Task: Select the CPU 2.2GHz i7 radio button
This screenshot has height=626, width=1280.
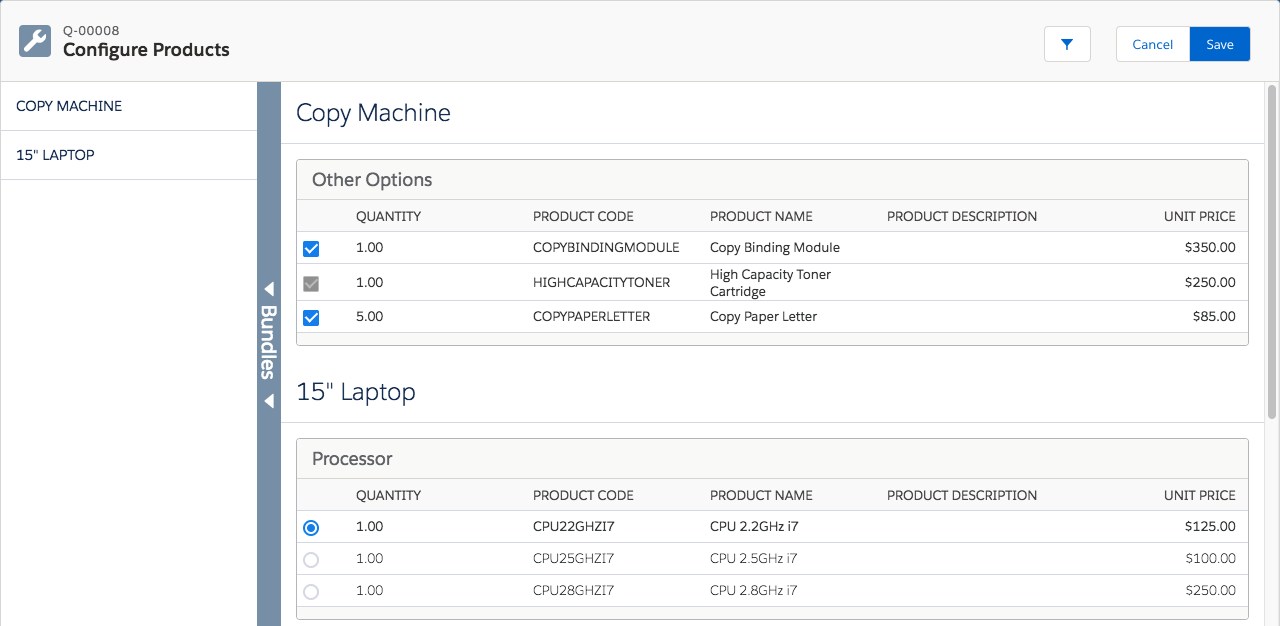Action: click(311, 527)
